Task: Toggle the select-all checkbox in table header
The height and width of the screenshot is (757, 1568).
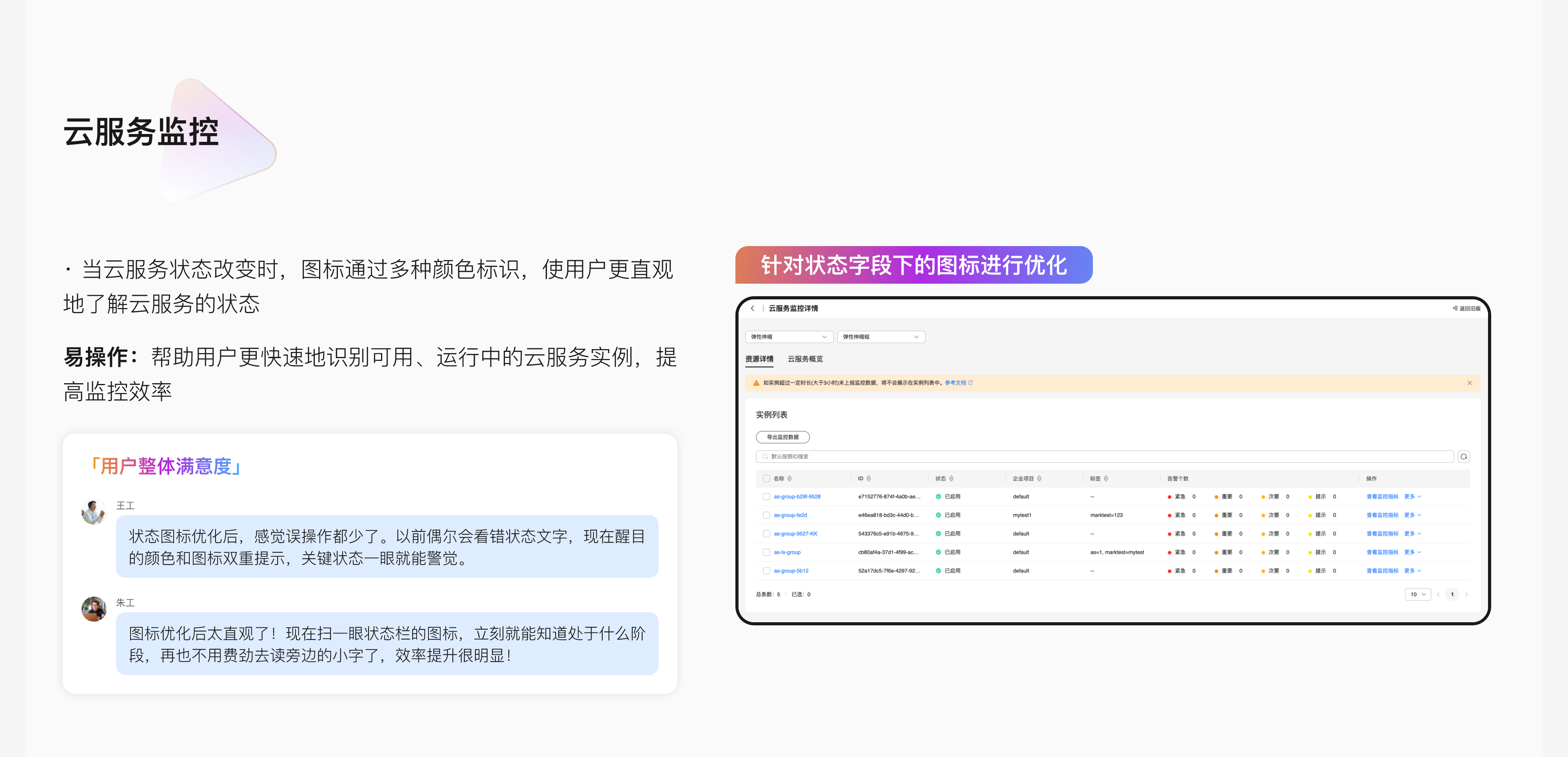Action: [766, 478]
